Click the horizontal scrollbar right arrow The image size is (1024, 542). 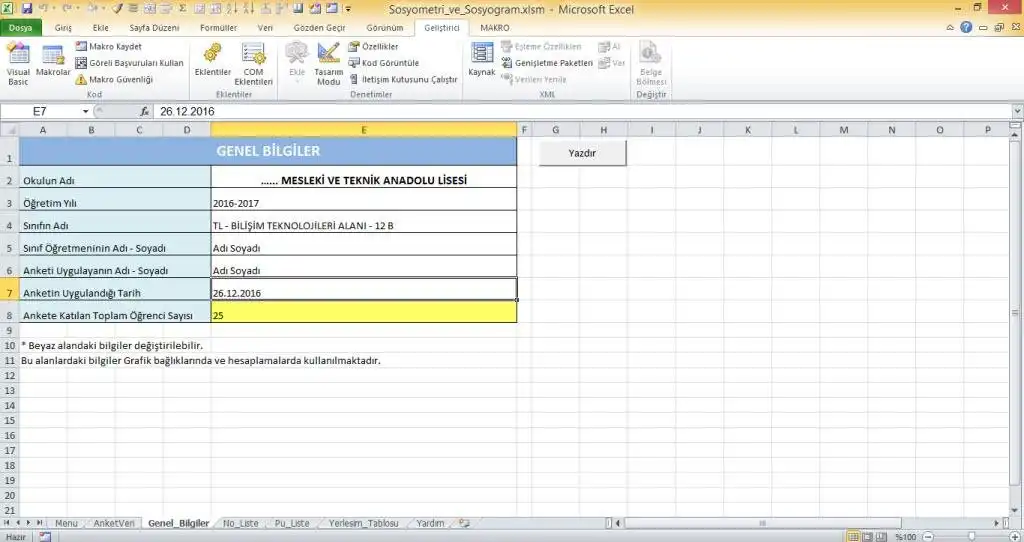(997, 523)
